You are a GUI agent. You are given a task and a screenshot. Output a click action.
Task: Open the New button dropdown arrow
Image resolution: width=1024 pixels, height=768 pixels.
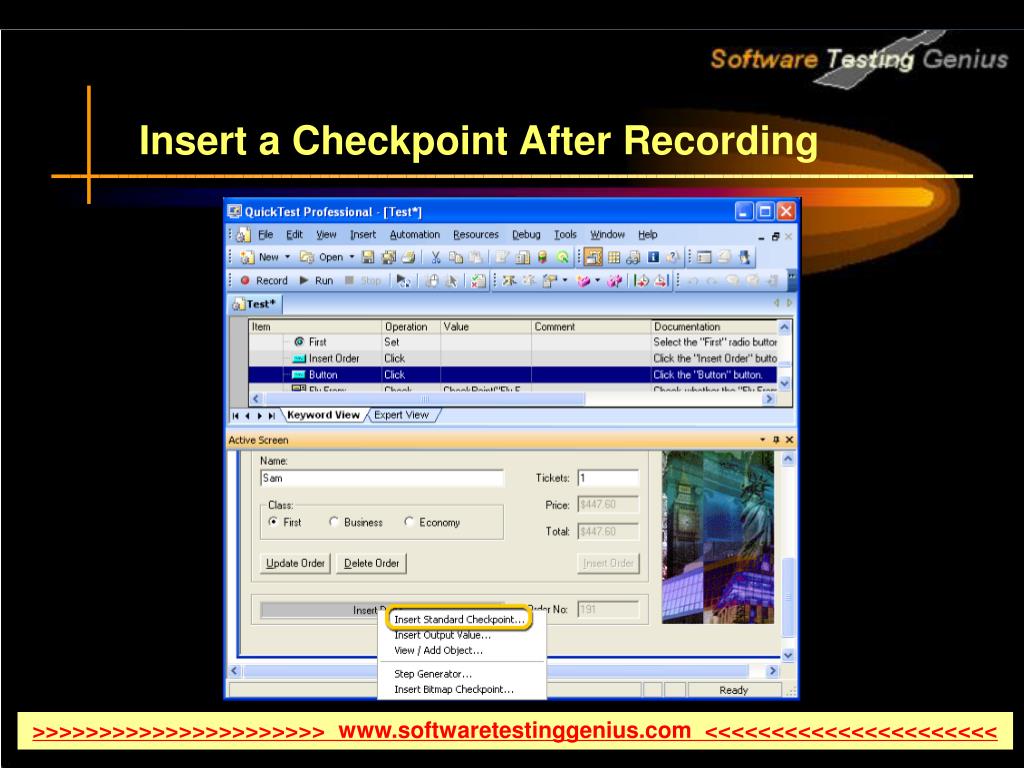287,257
